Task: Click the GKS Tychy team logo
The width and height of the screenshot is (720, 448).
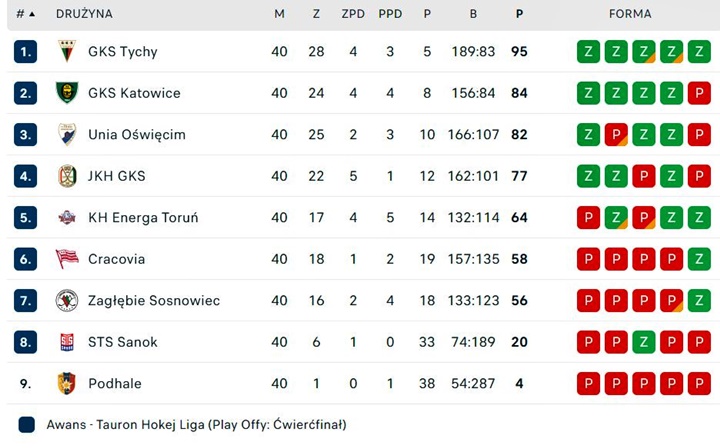Action: click(x=67, y=51)
